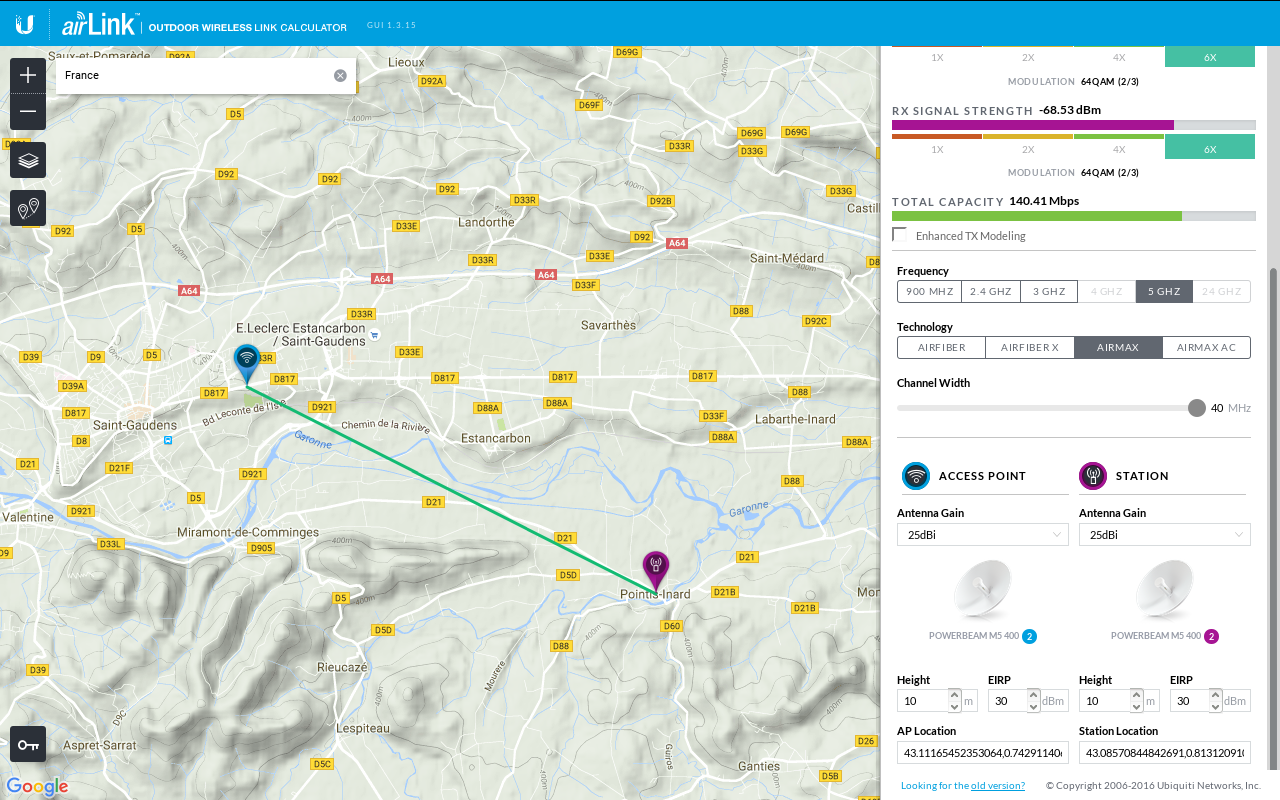Choose airFiber technology

click(941, 348)
